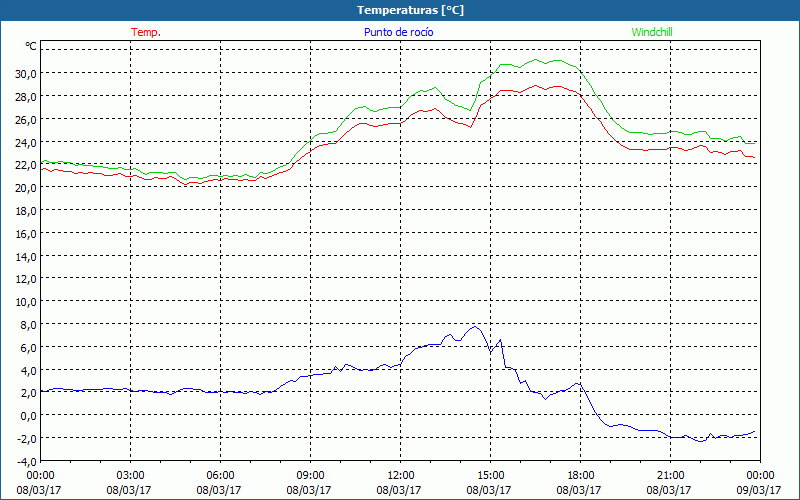Click the -2,0 y-axis value
The height and width of the screenshot is (500, 800).
pyautogui.click(x=27, y=438)
